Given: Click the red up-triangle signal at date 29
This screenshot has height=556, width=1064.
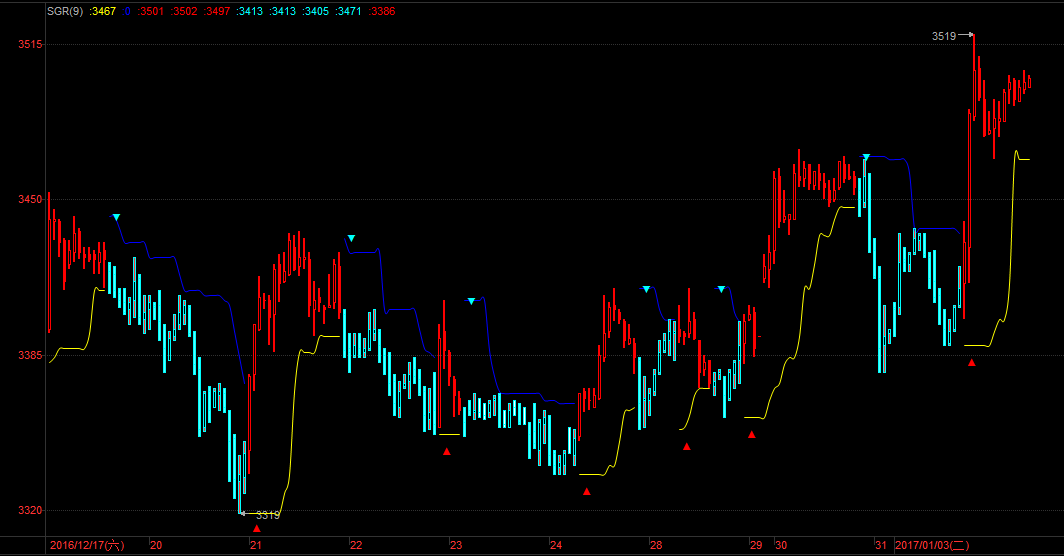Looking at the screenshot, I should (x=752, y=434).
